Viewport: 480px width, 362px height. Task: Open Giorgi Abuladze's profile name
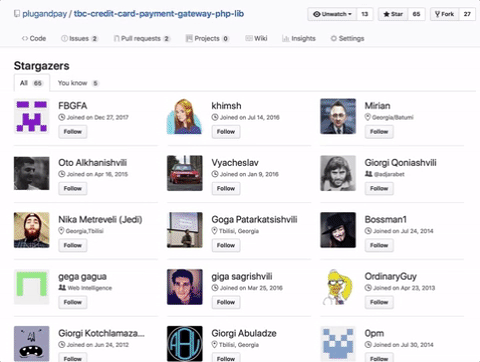244,333
